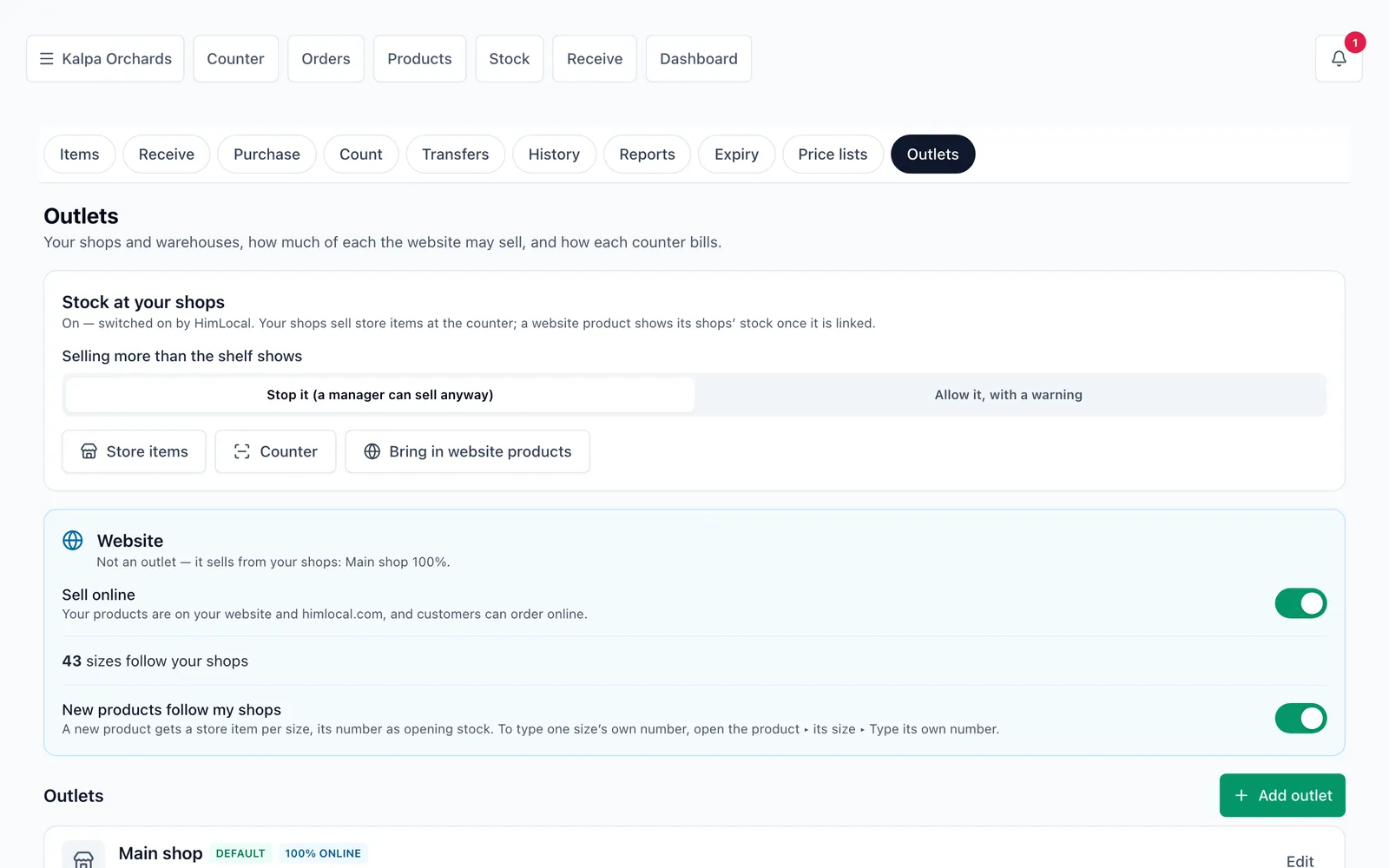
Task: Open Products in top navigation
Action: point(419,59)
